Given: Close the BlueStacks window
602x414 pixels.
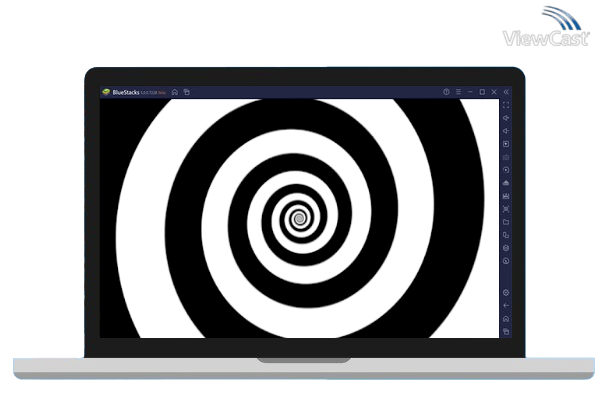Looking at the screenshot, I should click(494, 92).
